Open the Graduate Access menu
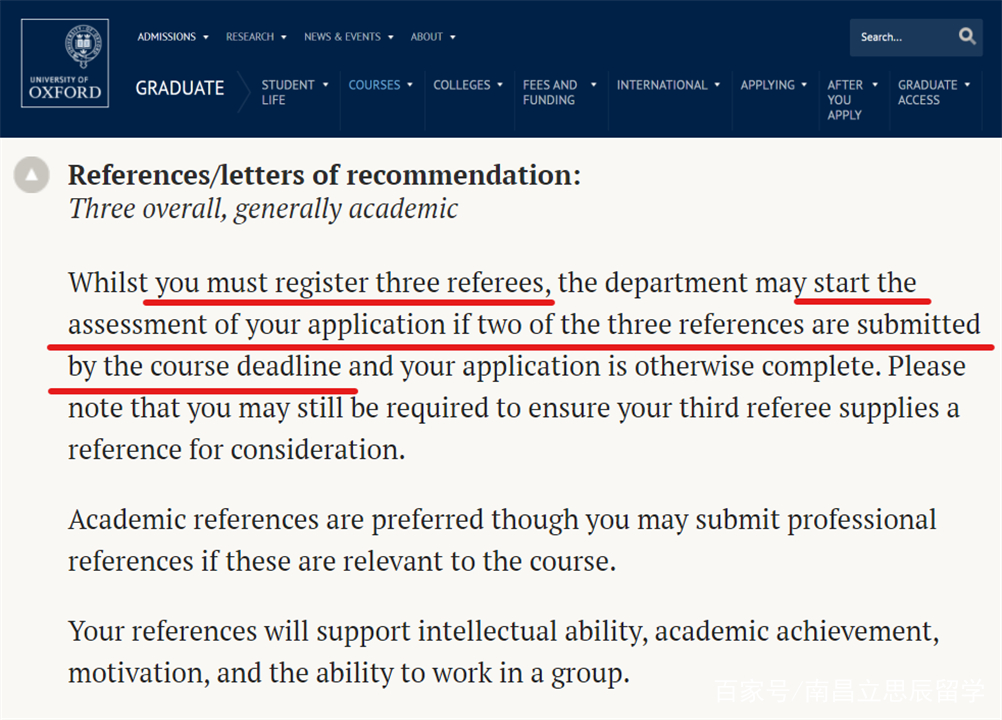The image size is (1002, 720). point(934,93)
